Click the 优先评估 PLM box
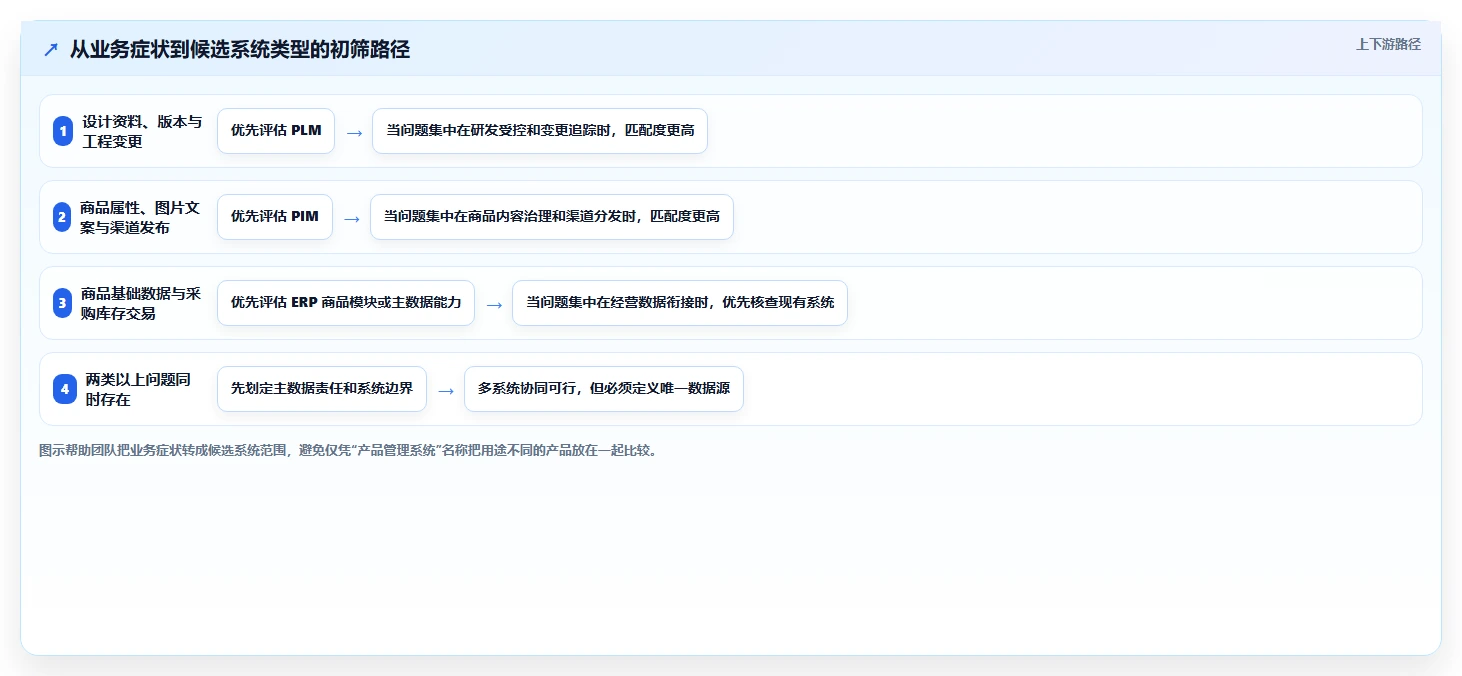Screen dimensions: 1462x676 (276, 131)
